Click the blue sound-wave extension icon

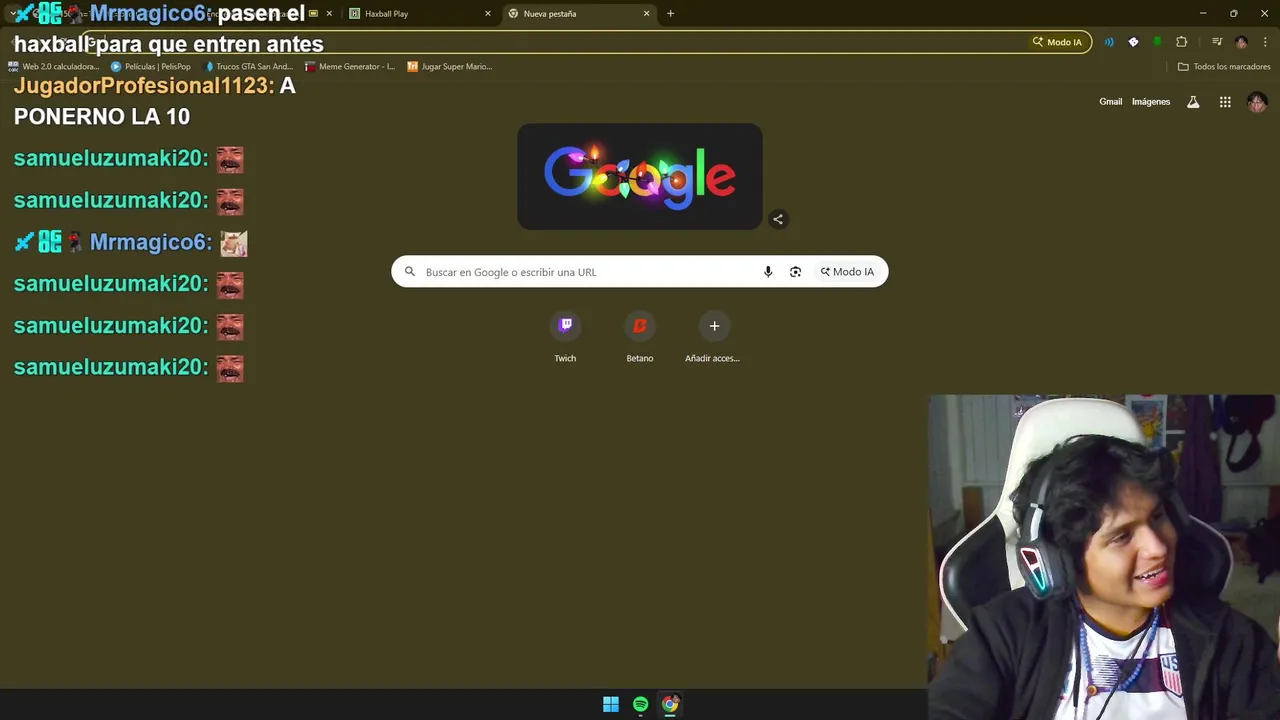tap(1109, 42)
